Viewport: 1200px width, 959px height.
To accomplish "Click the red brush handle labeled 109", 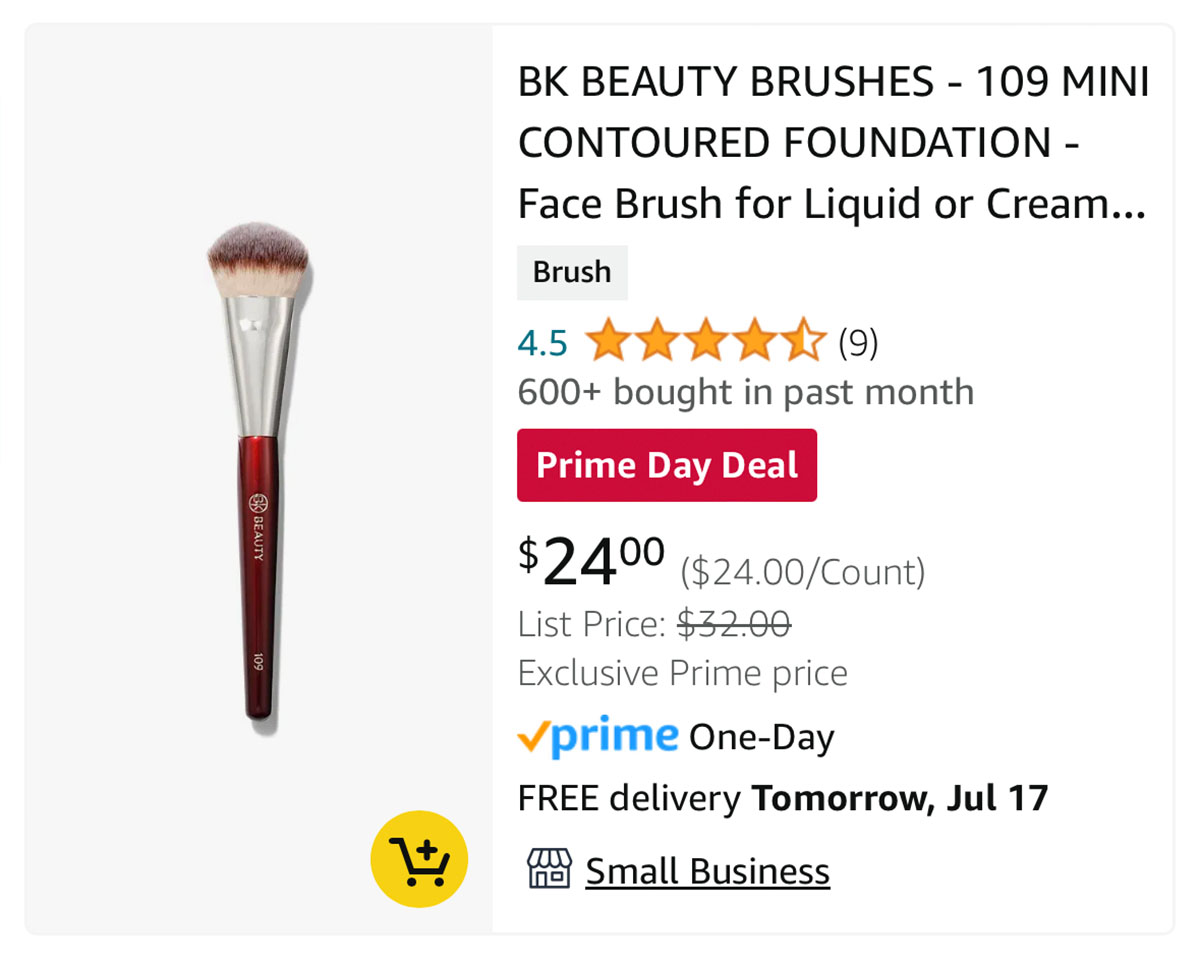I will 258,577.
